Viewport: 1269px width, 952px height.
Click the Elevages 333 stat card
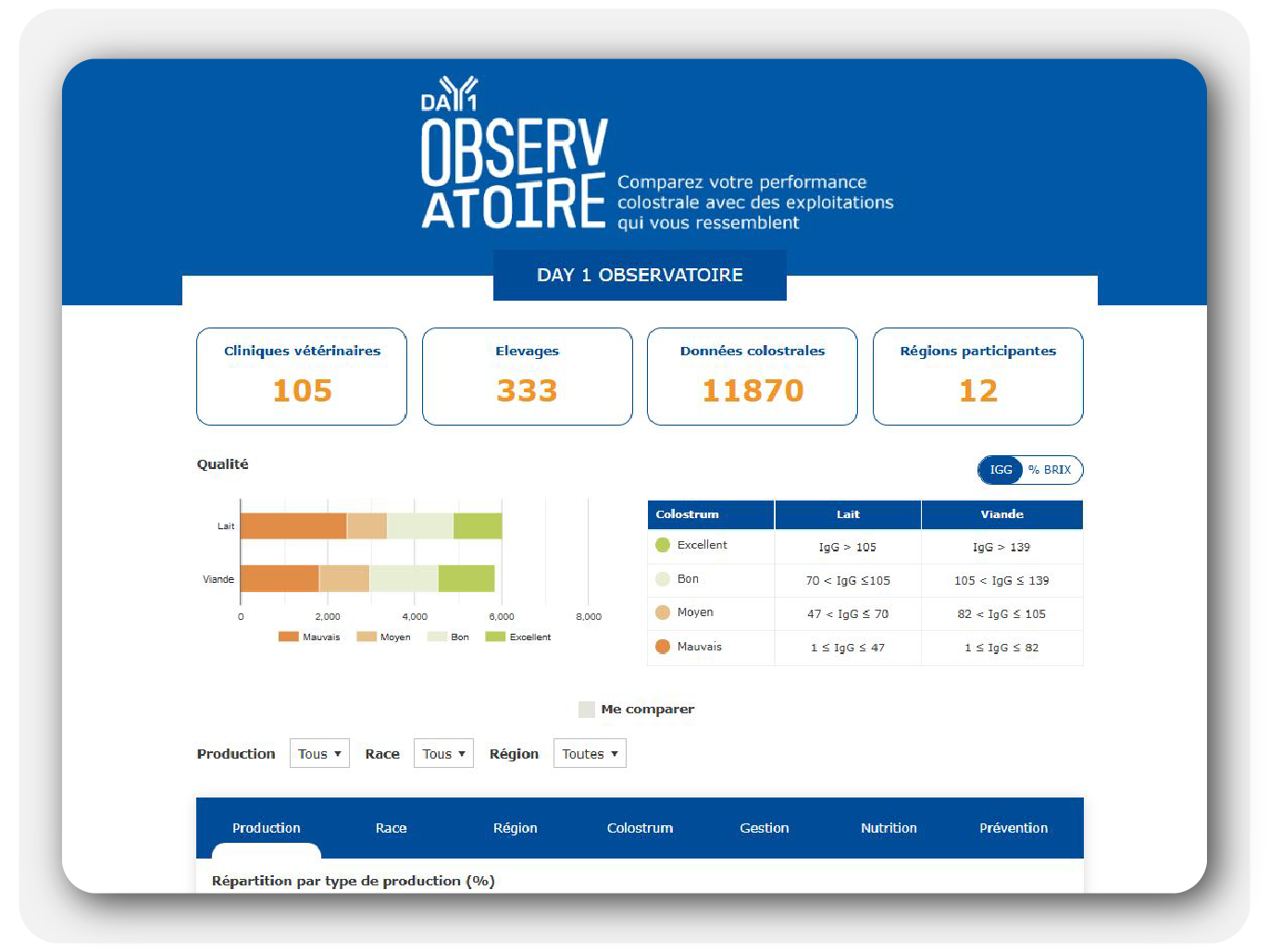click(x=527, y=377)
